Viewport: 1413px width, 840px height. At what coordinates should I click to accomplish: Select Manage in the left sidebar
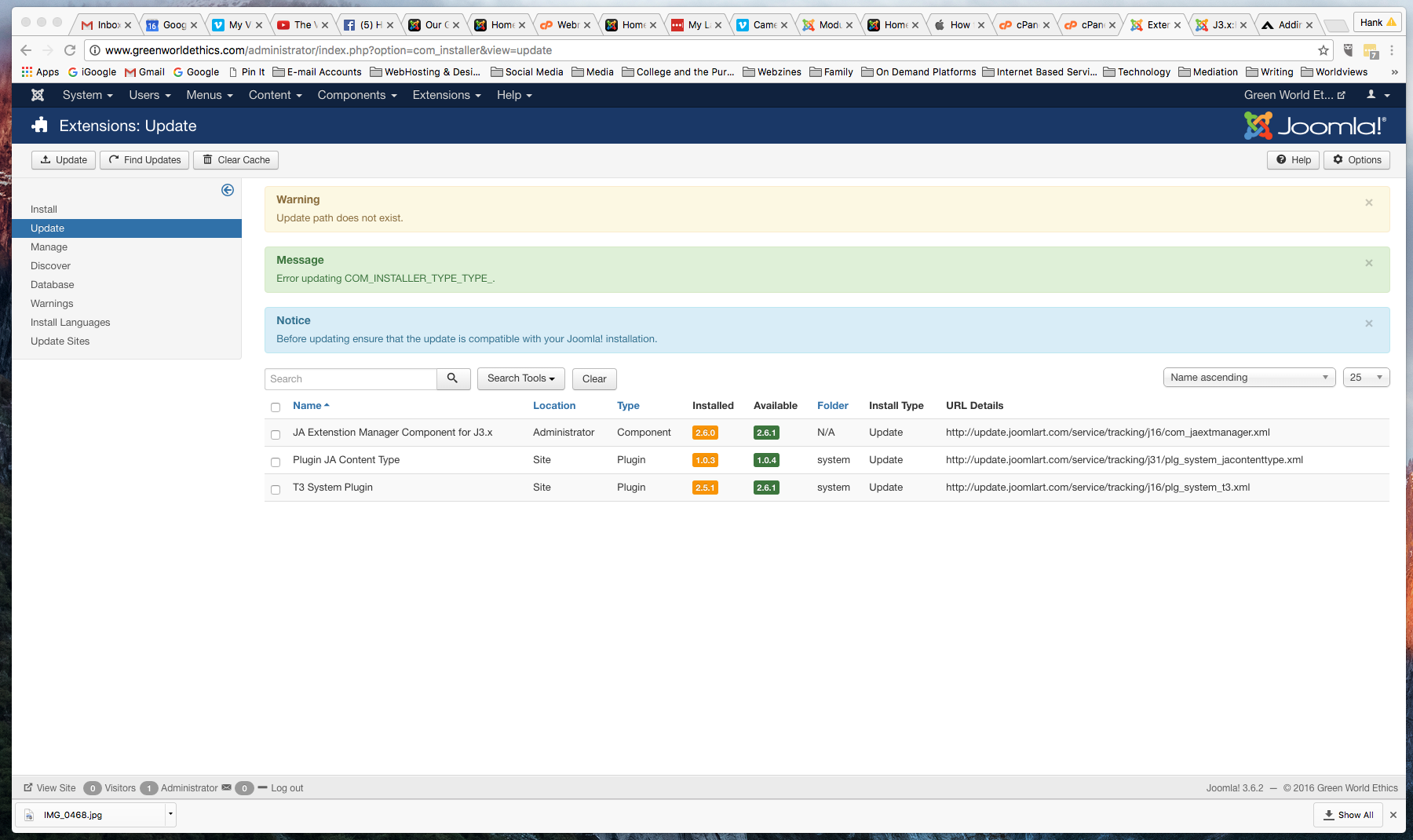tap(49, 247)
